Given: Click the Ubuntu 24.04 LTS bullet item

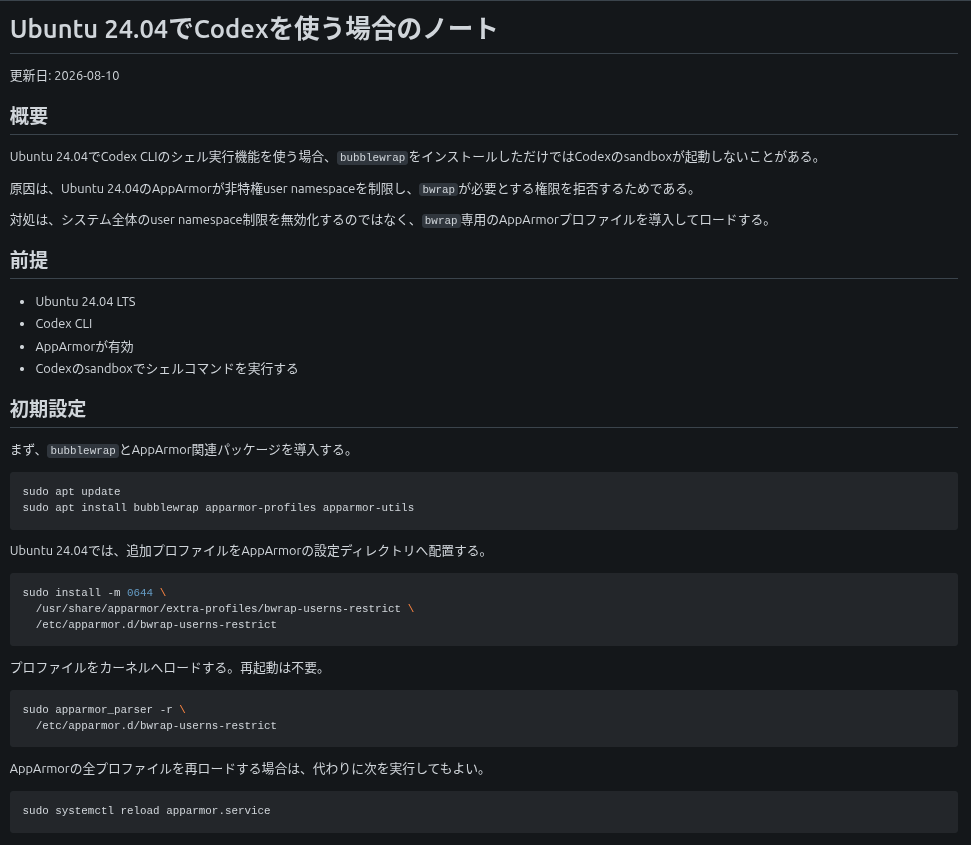Looking at the screenshot, I should point(85,301).
